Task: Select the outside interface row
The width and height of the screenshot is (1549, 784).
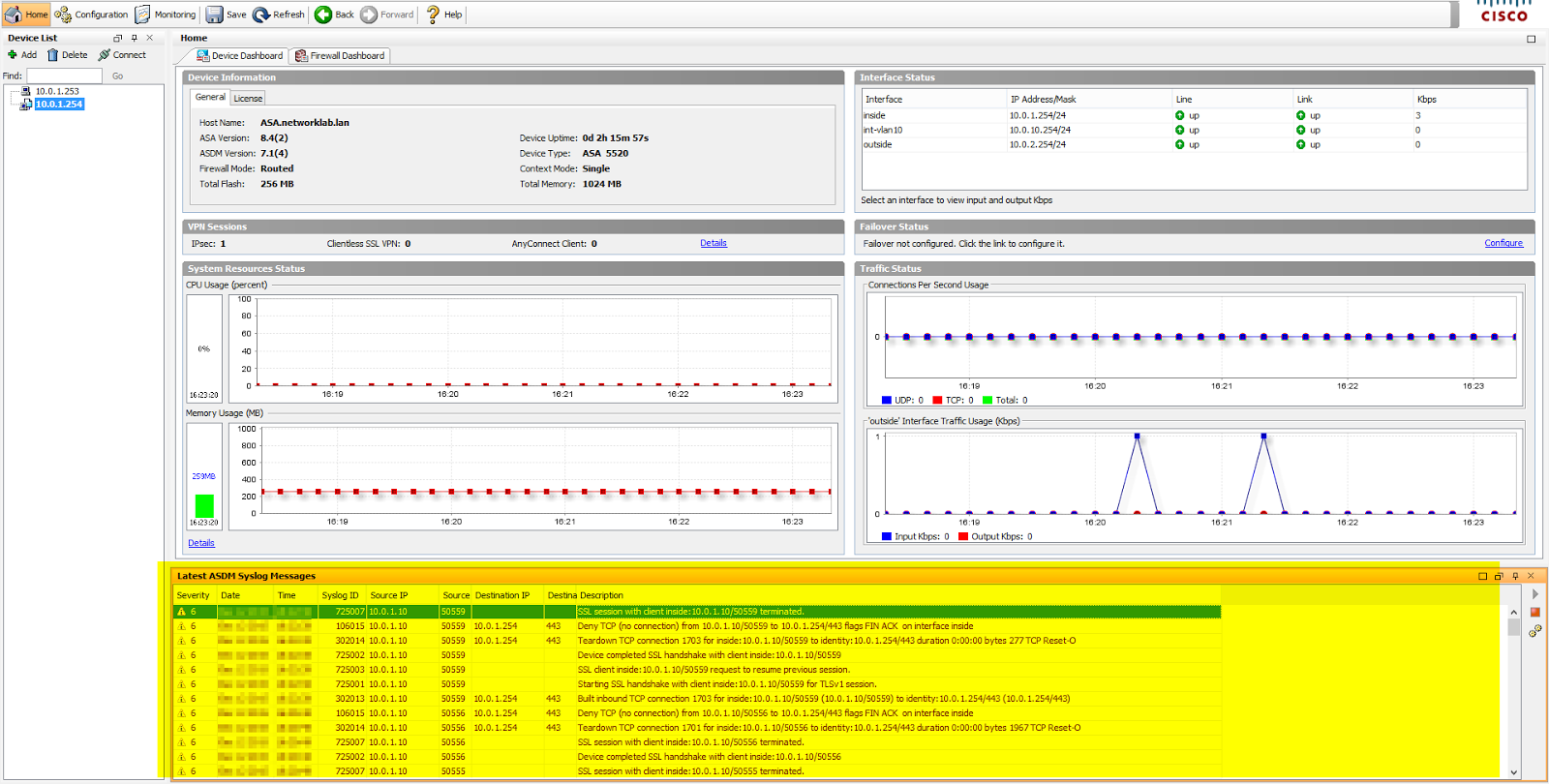Action: [1194, 144]
